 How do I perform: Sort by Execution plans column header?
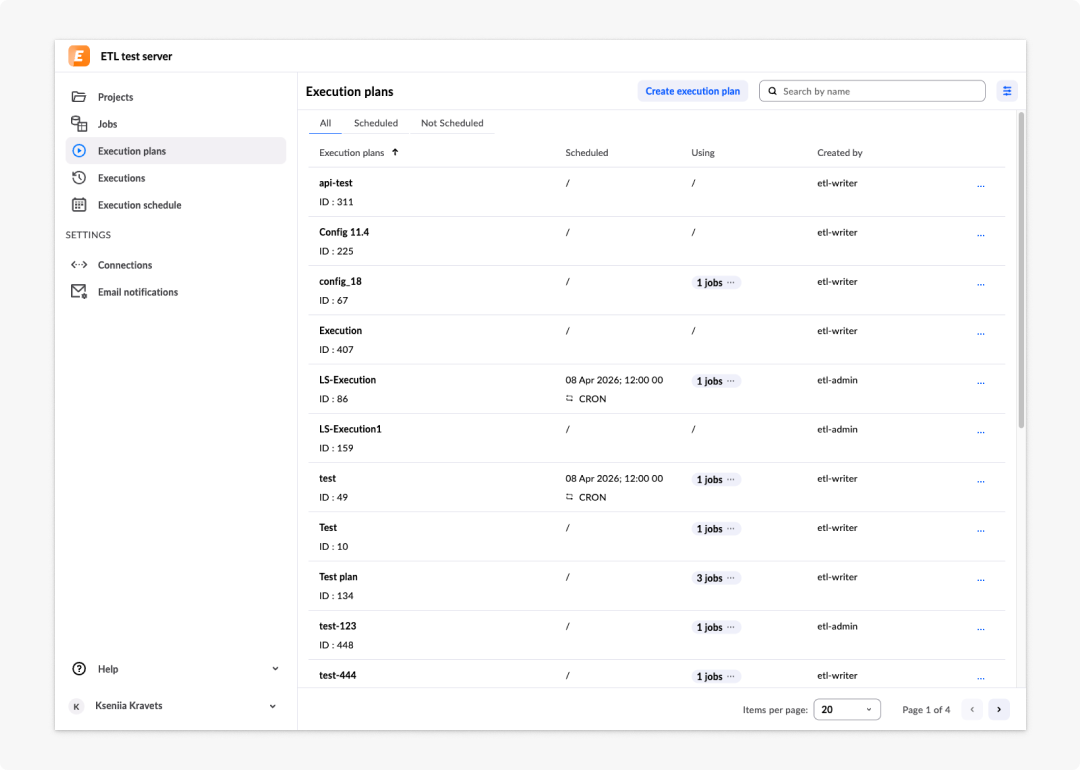[351, 152]
